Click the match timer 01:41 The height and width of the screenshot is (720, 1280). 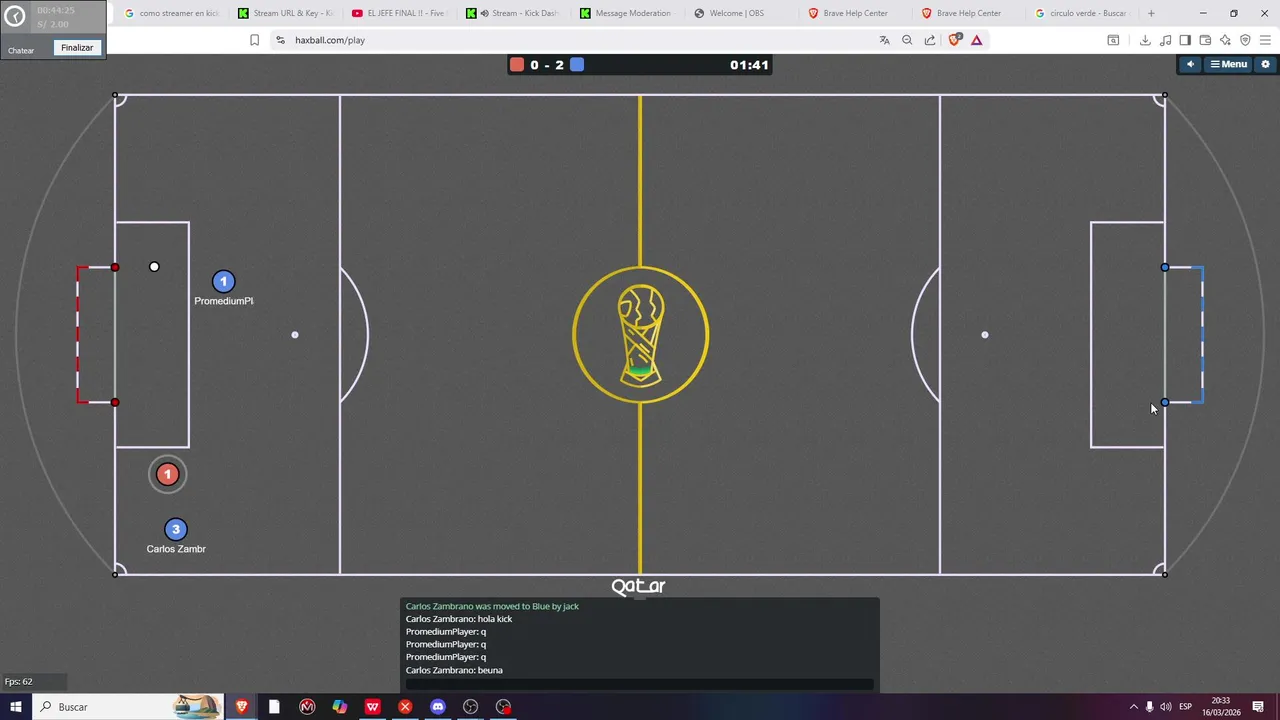[749, 65]
